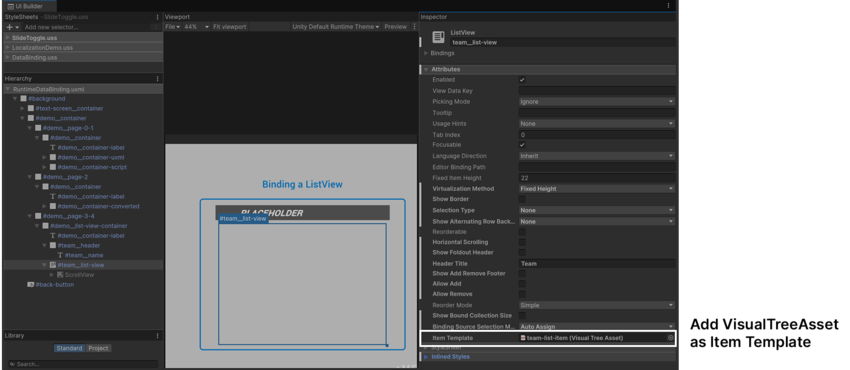Open the Selection Type dropdown
Screen dimensions: 850x370
[x=597, y=210]
